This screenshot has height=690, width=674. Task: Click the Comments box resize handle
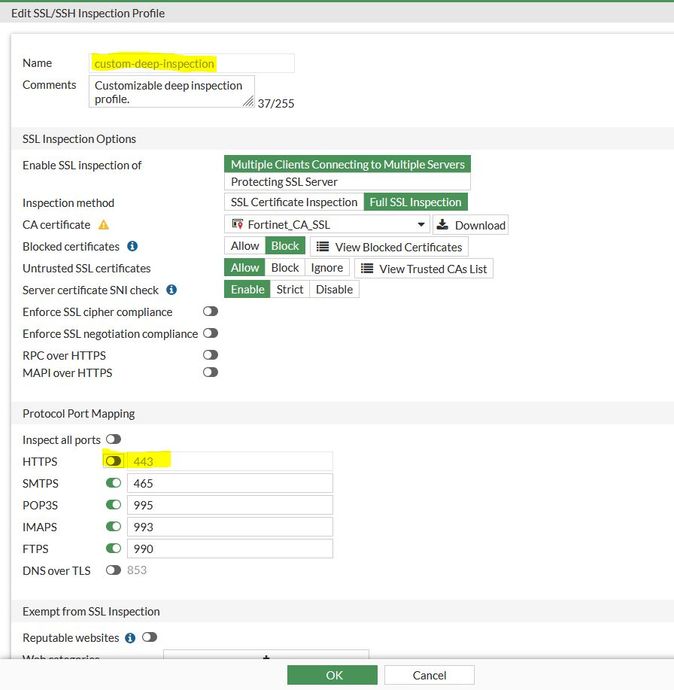[249, 102]
